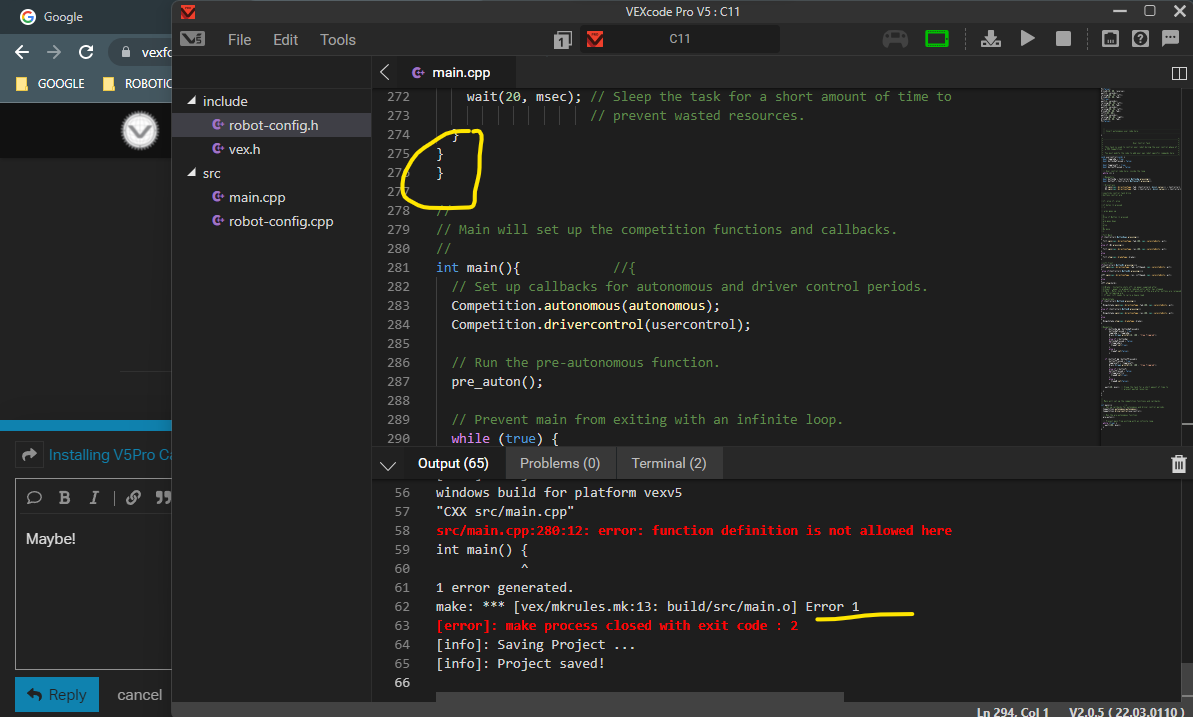The width and height of the screenshot is (1193, 717).
Task: Click the cancel link
Action: coord(139,695)
